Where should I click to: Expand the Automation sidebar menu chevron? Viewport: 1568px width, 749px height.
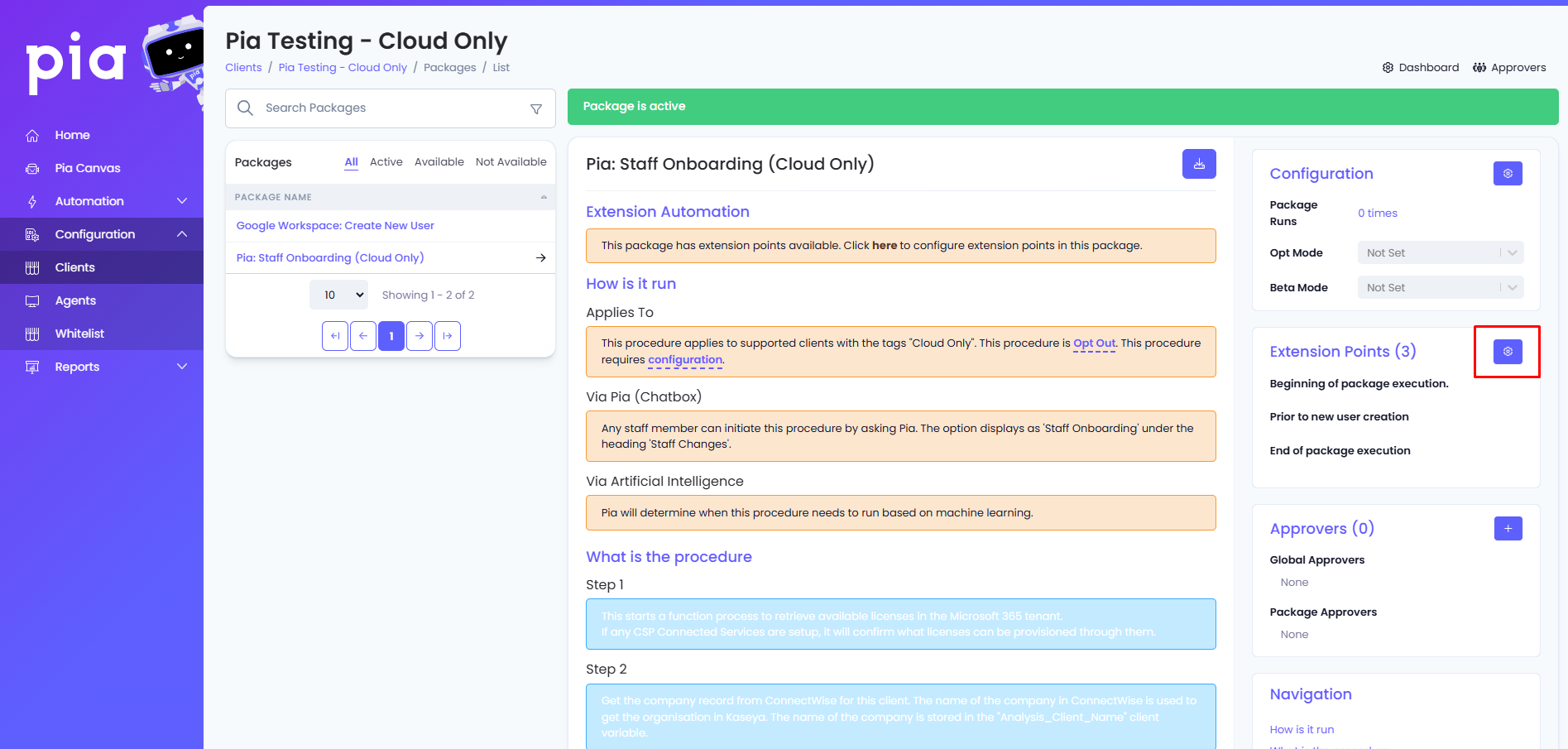point(182,201)
